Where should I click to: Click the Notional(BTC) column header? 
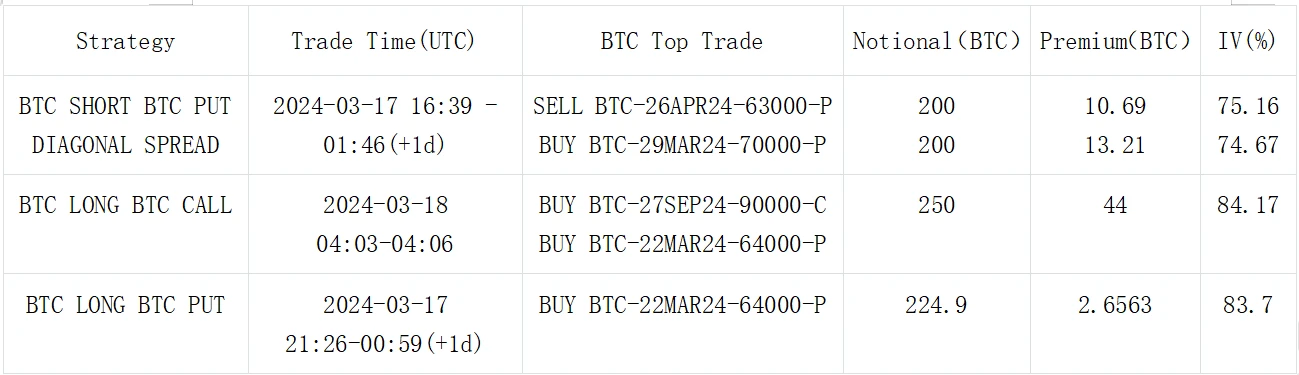(x=936, y=41)
